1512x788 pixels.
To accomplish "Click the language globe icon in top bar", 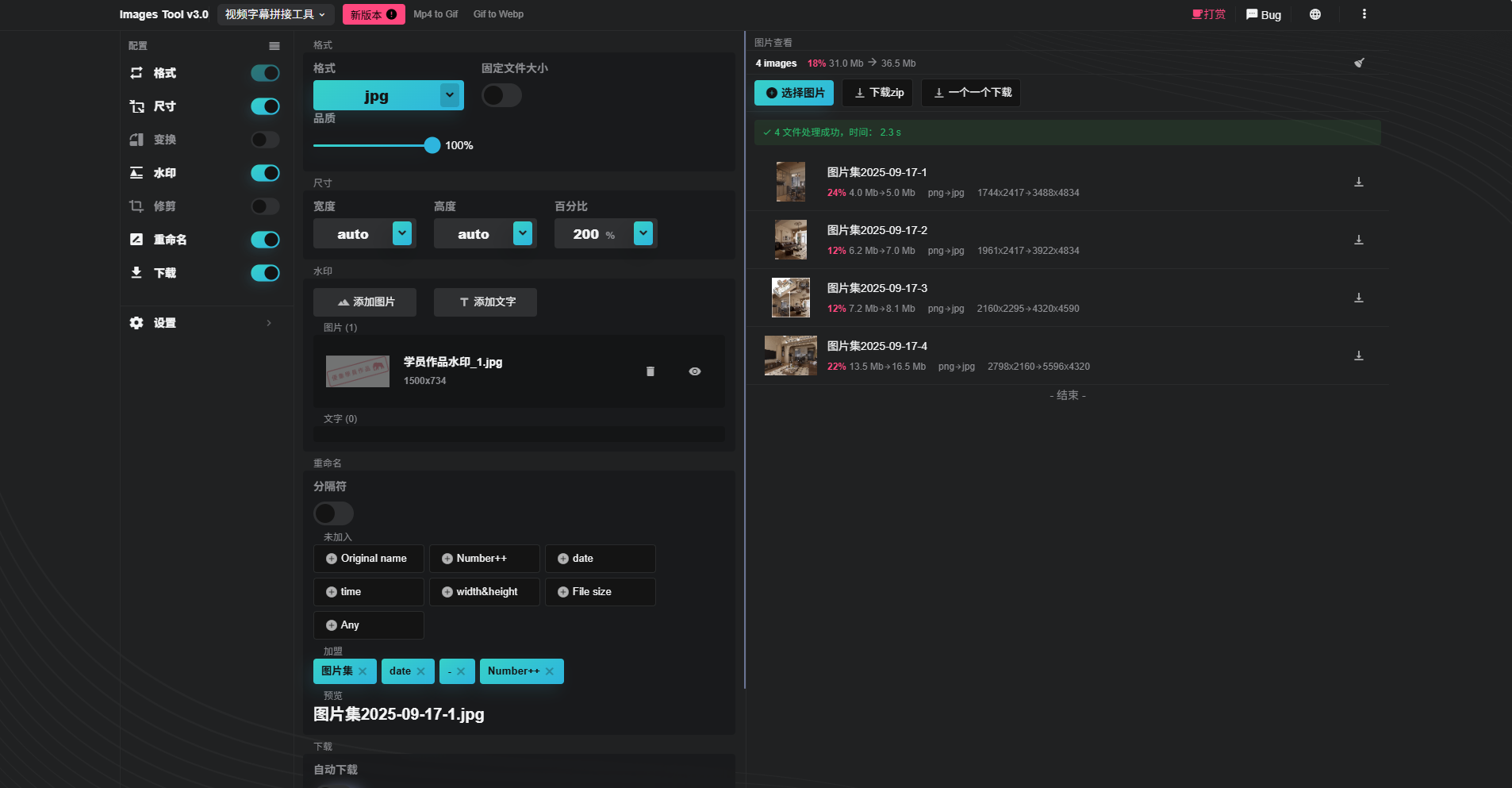I will coord(1315,14).
